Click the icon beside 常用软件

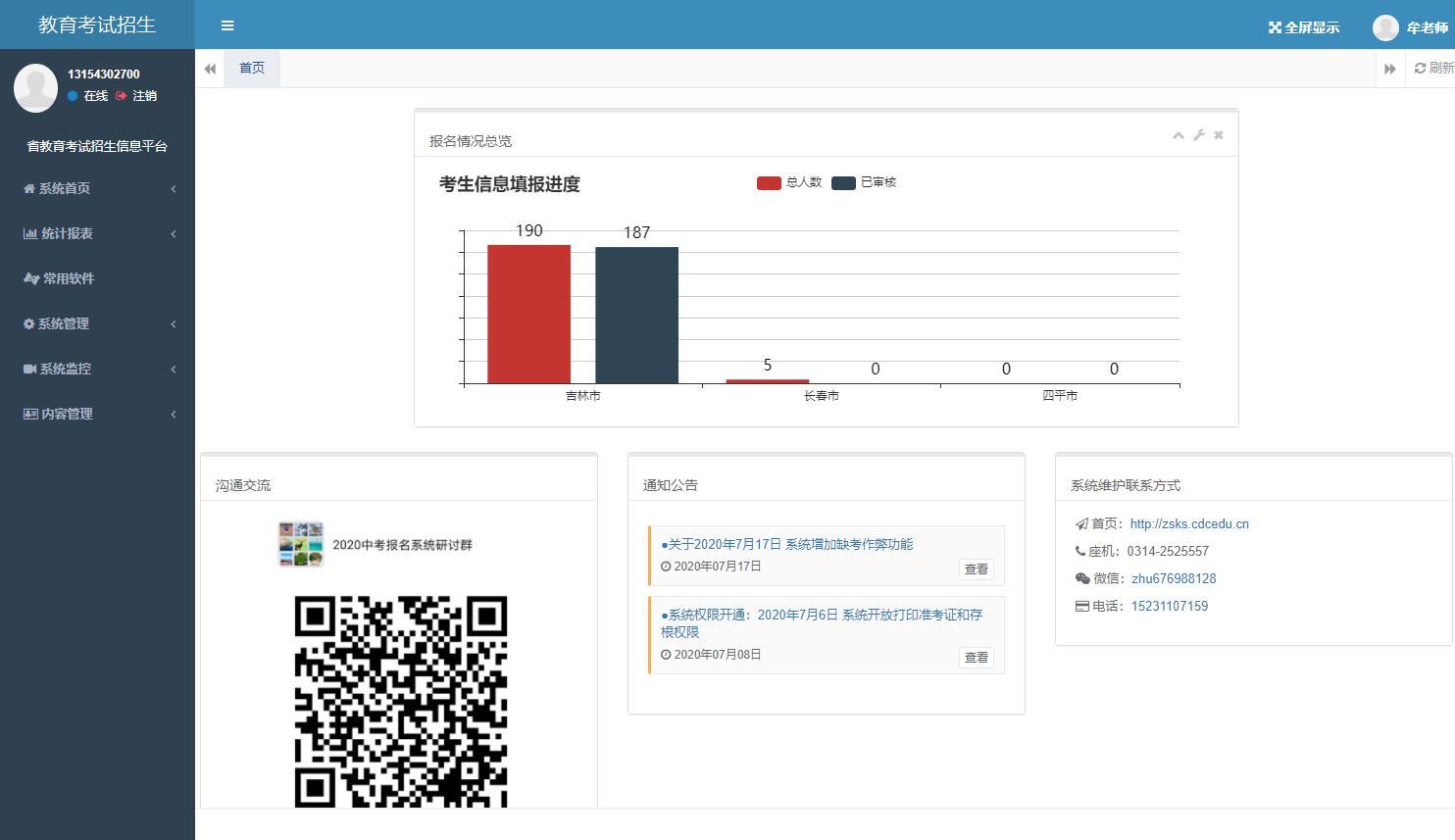pos(31,278)
